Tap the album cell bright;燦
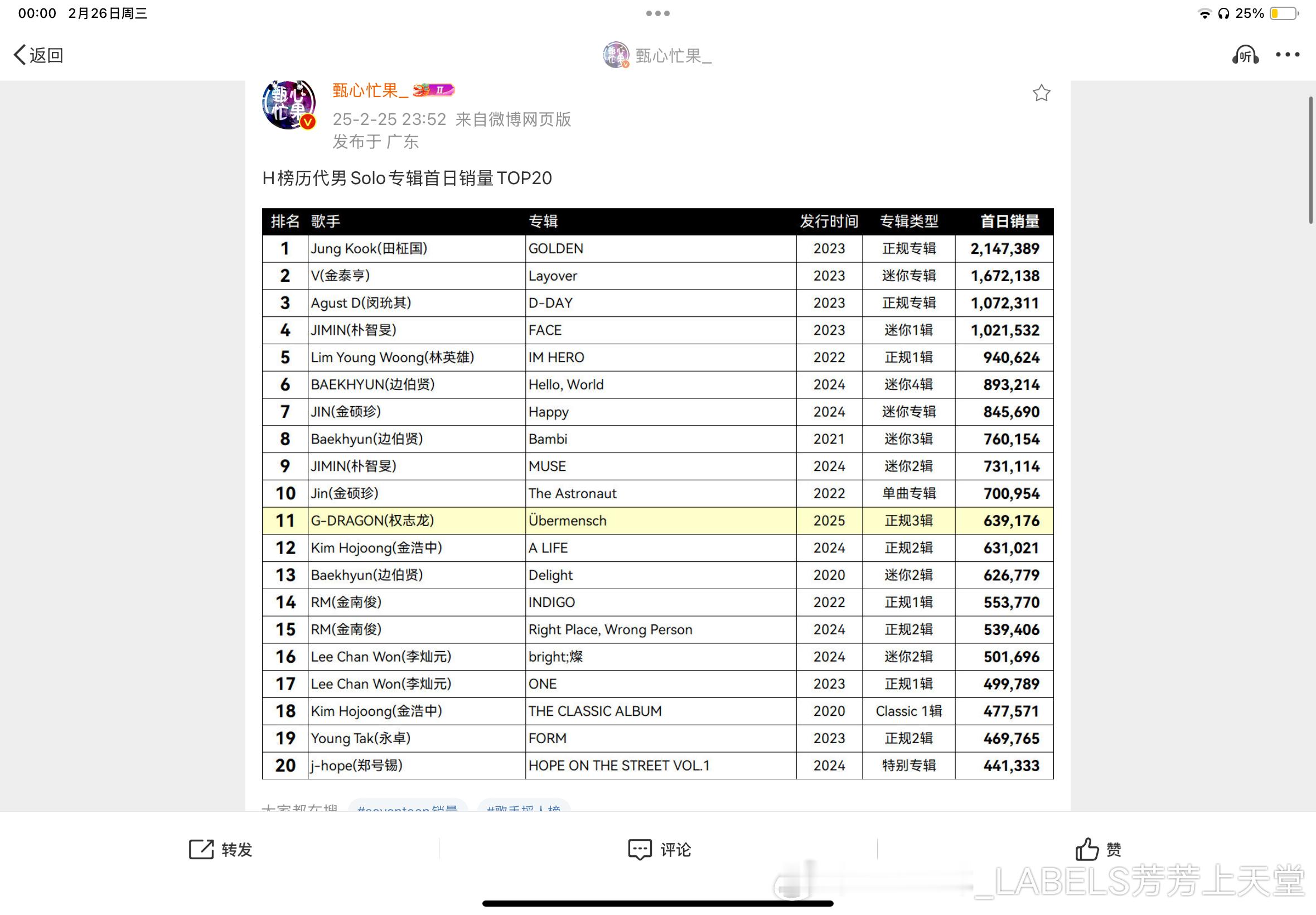Viewport: 1316px width, 915px height. click(661, 657)
